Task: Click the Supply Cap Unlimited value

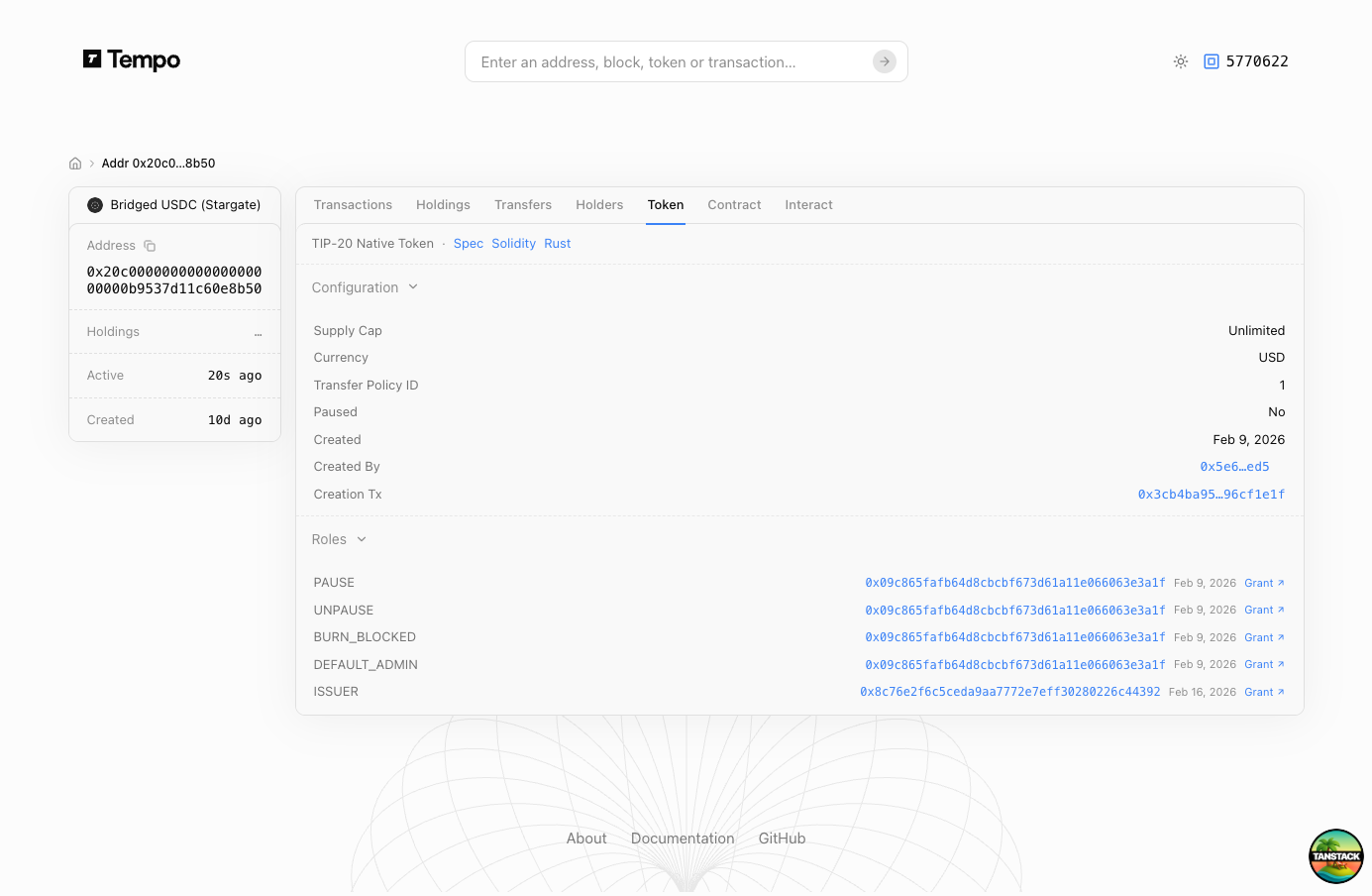Action: point(1256,331)
